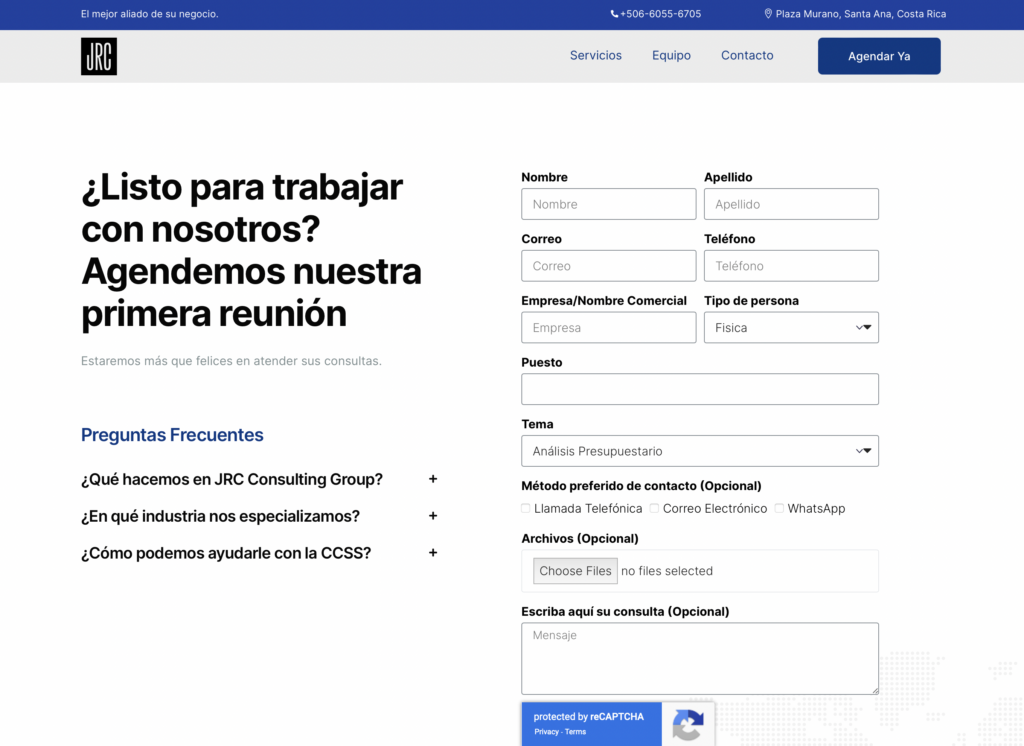Open the reCAPTCHA Terms link
The width and height of the screenshot is (1024, 746).
[x=575, y=732]
